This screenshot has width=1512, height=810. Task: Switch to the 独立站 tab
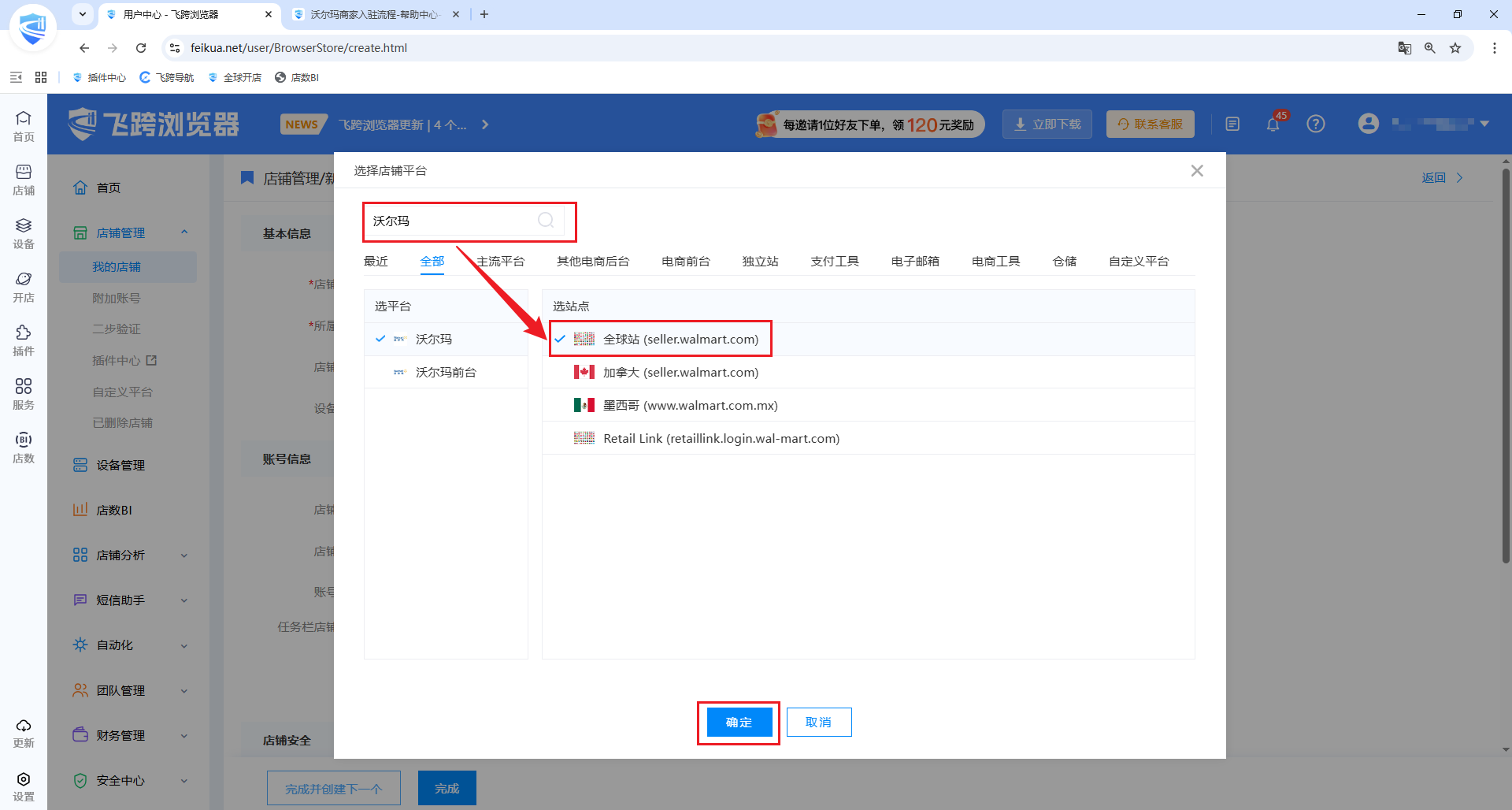click(760, 261)
